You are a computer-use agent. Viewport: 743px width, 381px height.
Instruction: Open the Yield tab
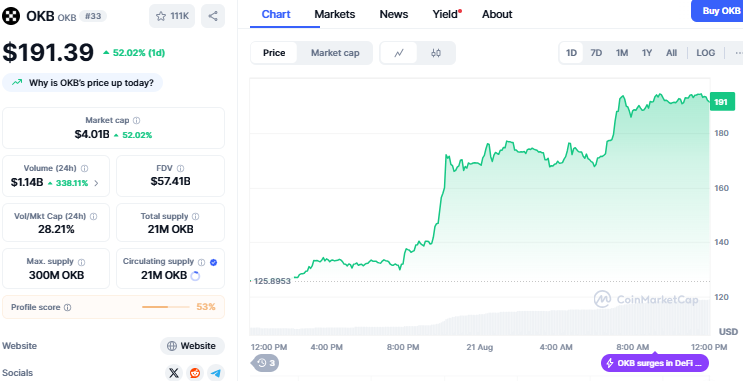(446, 14)
